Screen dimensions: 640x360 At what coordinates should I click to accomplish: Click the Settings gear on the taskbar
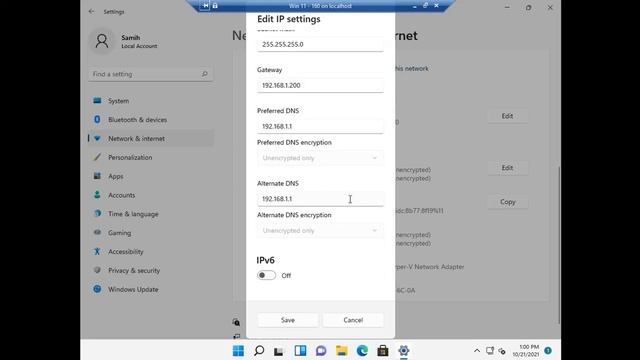coord(404,351)
